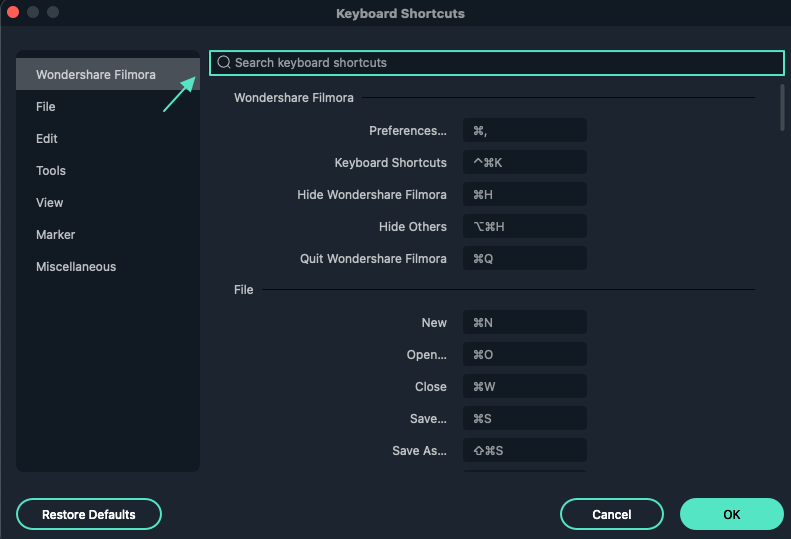The width and height of the screenshot is (791, 539).
Task: Open the View shortcuts category
Action: point(50,203)
